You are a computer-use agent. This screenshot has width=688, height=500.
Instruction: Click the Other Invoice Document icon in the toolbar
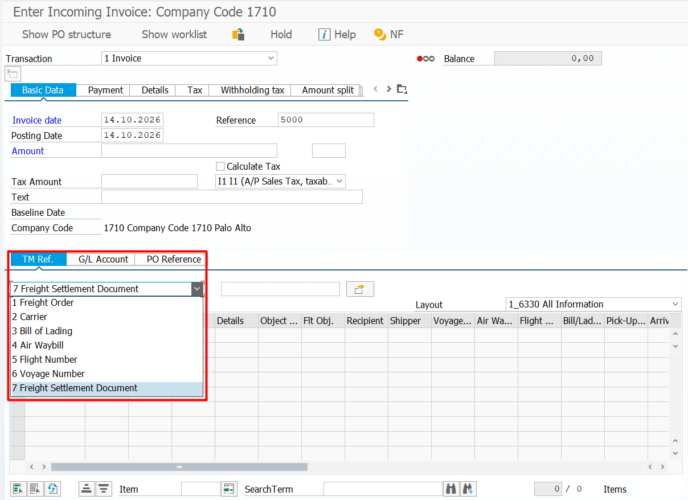(x=238, y=34)
